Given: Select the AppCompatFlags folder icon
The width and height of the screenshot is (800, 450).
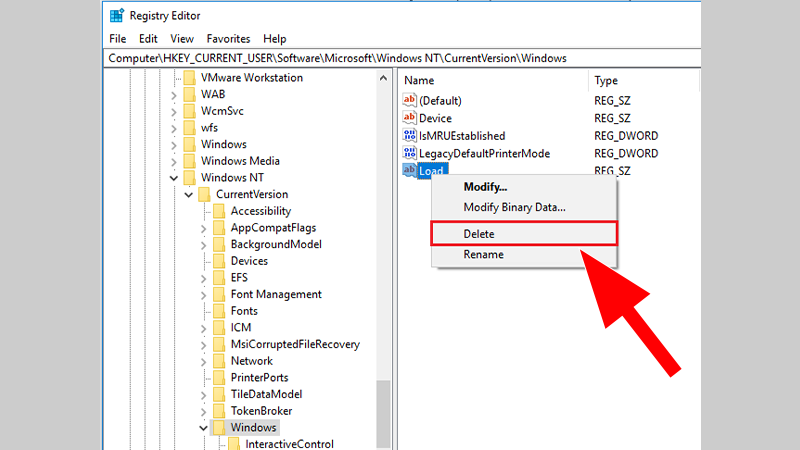Looking at the screenshot, I should pos(219,228).
